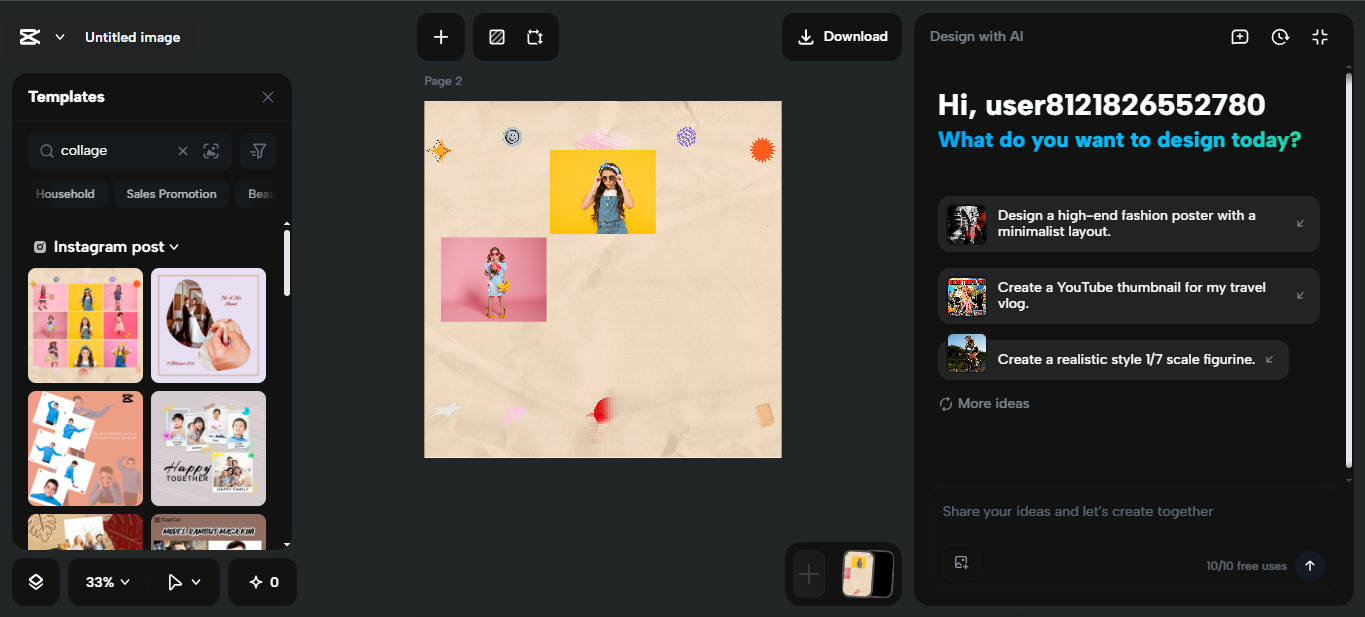1365x617 pixels.
Task: Select the smiley face sticker
Action: tap(512, 136)
